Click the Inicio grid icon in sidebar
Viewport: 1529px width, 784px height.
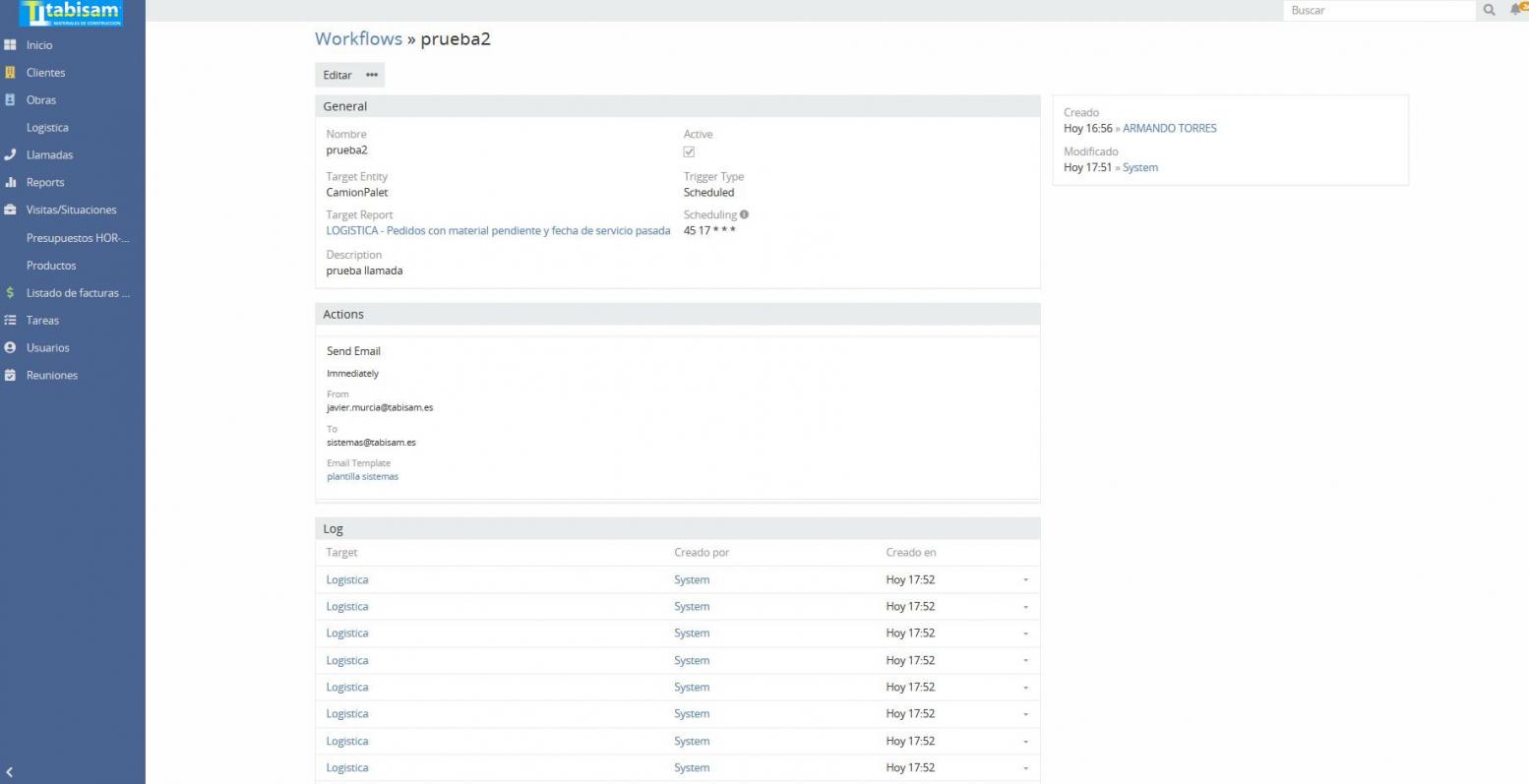tap(10, 45)
